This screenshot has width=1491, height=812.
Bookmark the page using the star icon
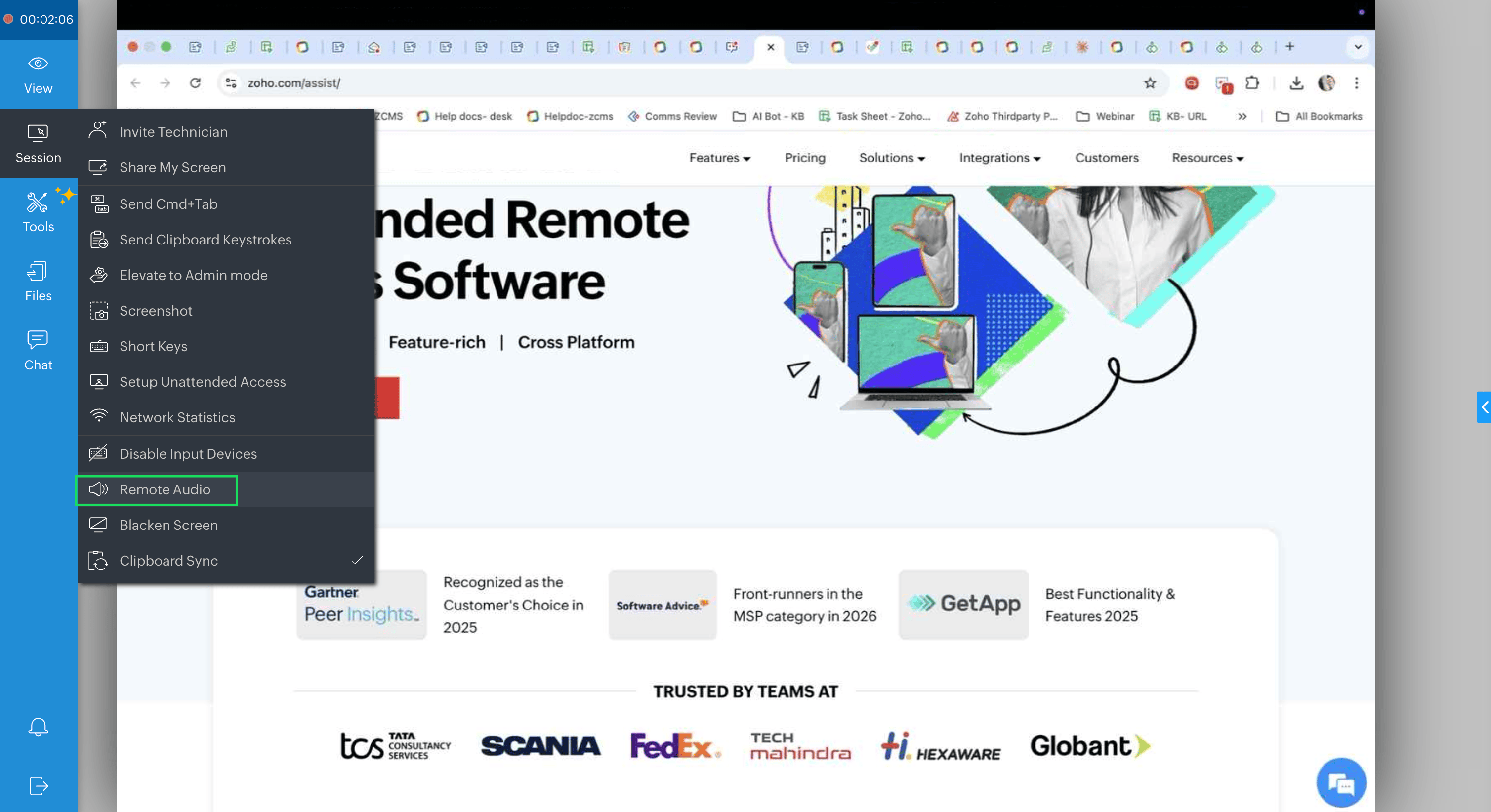[1150, 83]
